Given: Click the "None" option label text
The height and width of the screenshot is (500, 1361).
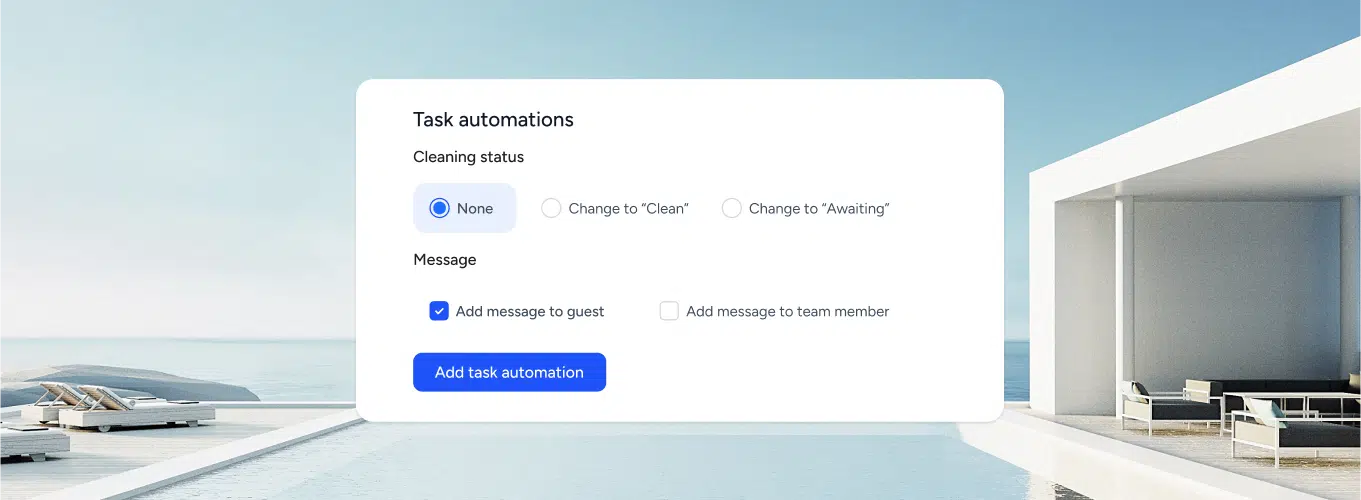Looking at the screenshot, I should click(475, 209).
